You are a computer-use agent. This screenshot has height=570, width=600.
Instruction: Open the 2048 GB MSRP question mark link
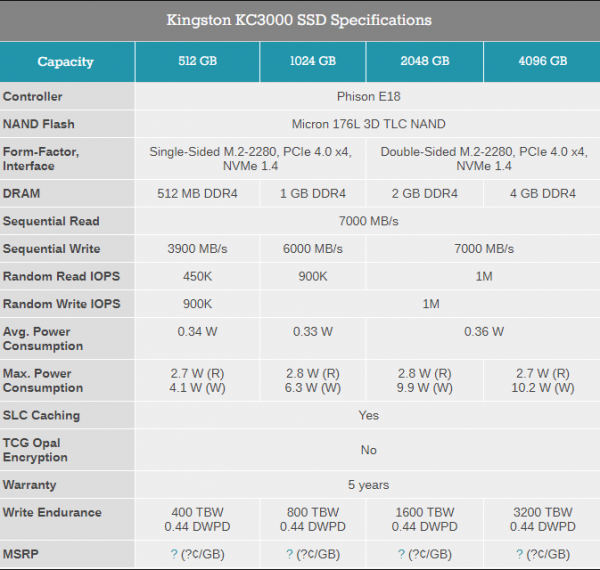pyautogui.click(x=401, y=554)
